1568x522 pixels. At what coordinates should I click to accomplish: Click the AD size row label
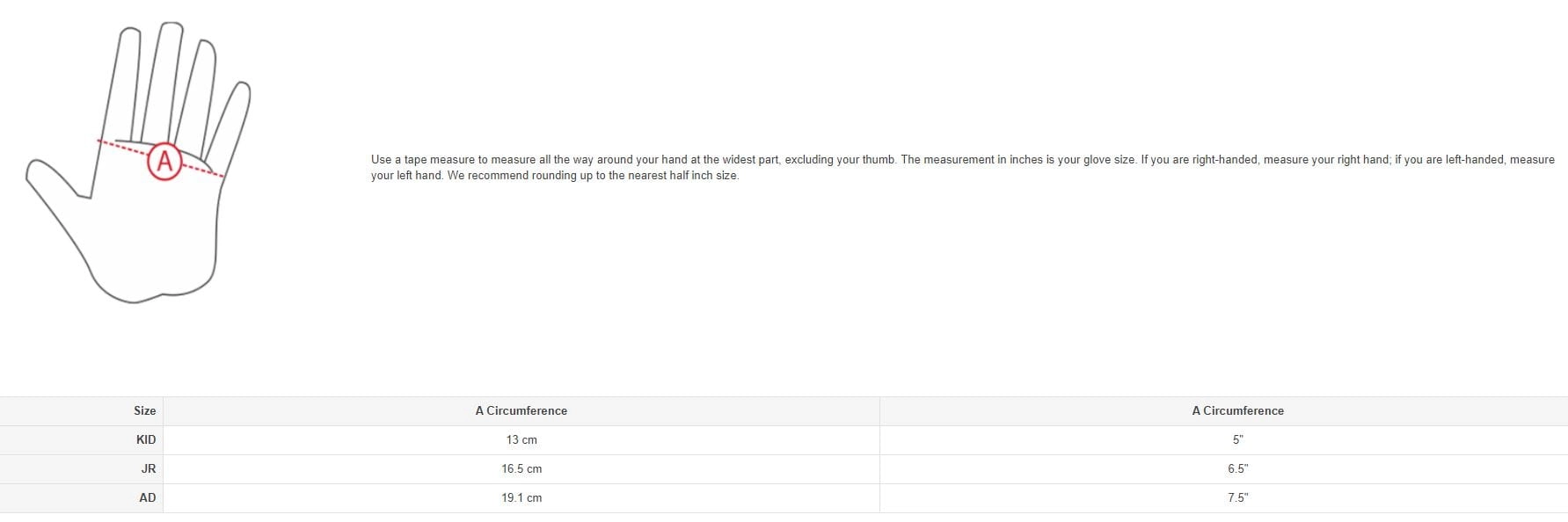click(148, 497)
